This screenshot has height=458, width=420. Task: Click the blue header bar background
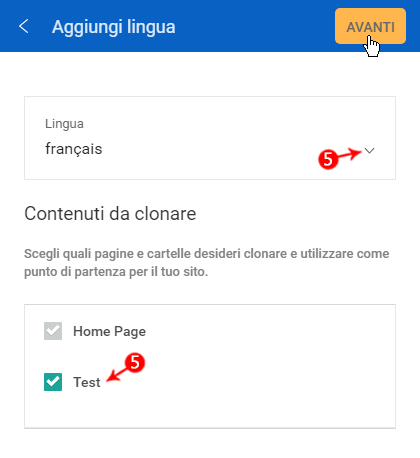pos(253,26)
